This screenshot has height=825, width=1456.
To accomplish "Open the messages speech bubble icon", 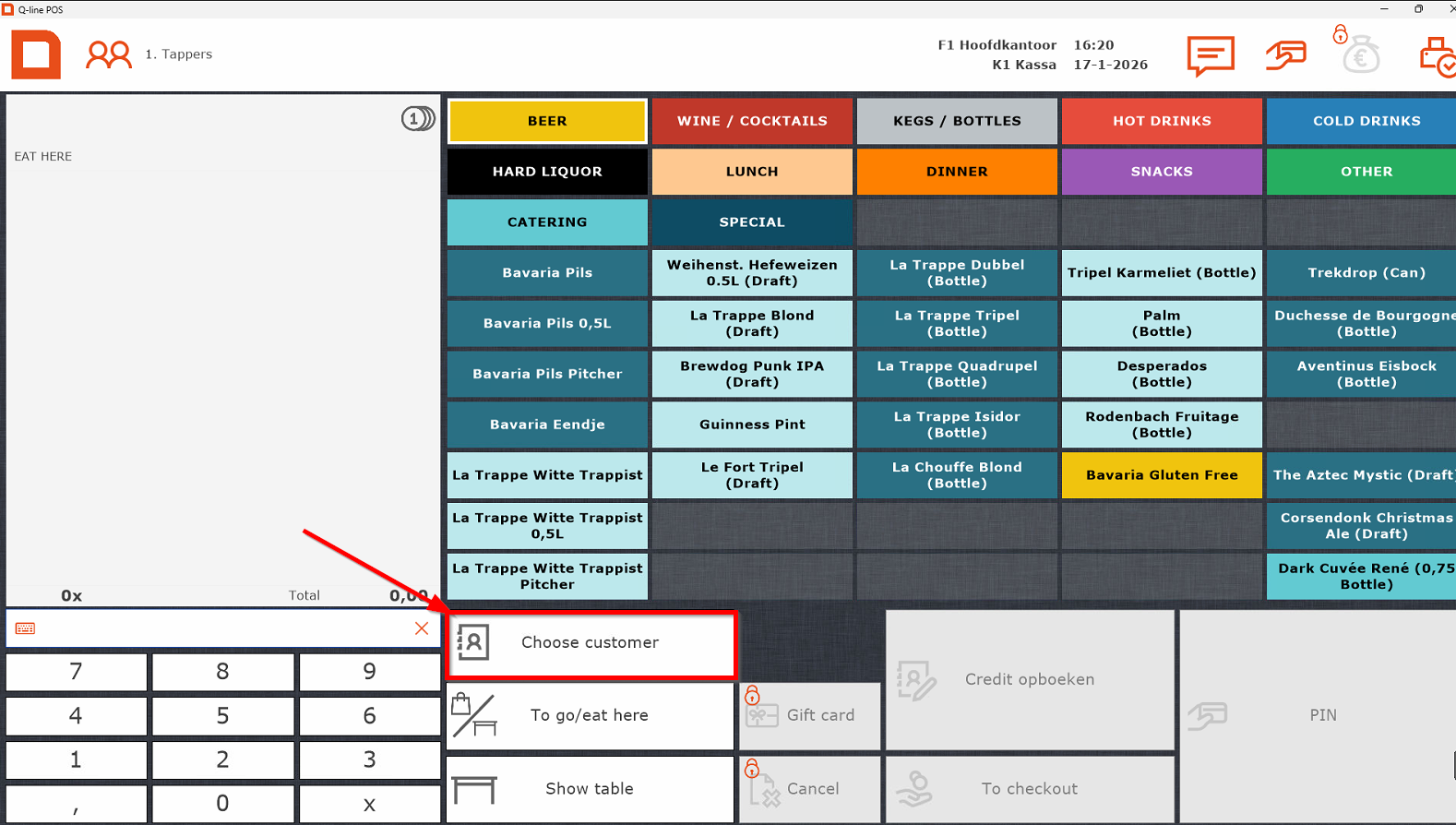I will point(1210,55).
